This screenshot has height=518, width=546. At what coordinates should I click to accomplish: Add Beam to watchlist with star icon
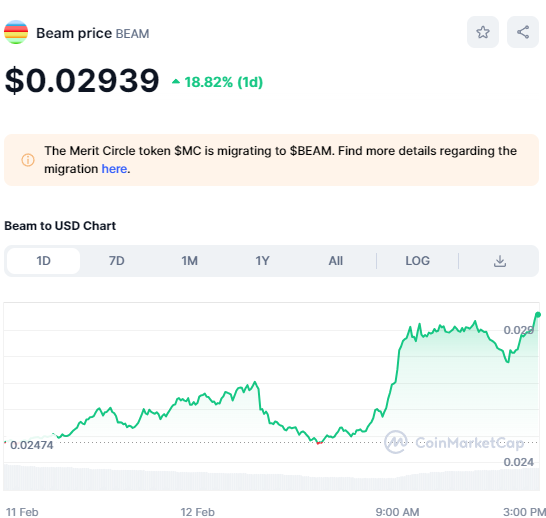[483, 32]
